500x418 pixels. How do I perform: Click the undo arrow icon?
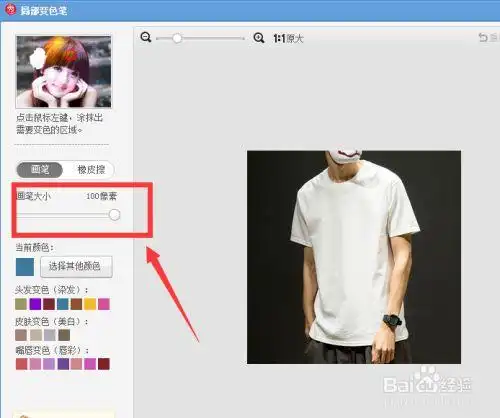[483, 37]
